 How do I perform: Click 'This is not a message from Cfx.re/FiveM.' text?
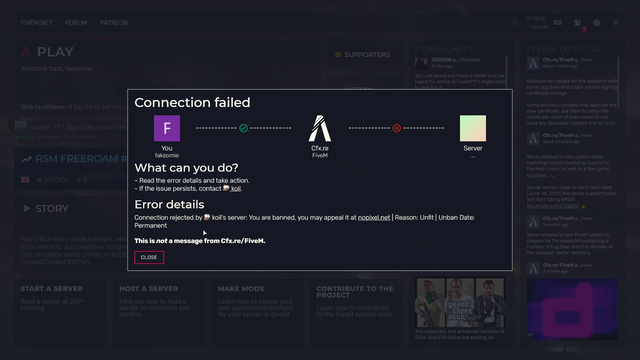tap(200, 241)
